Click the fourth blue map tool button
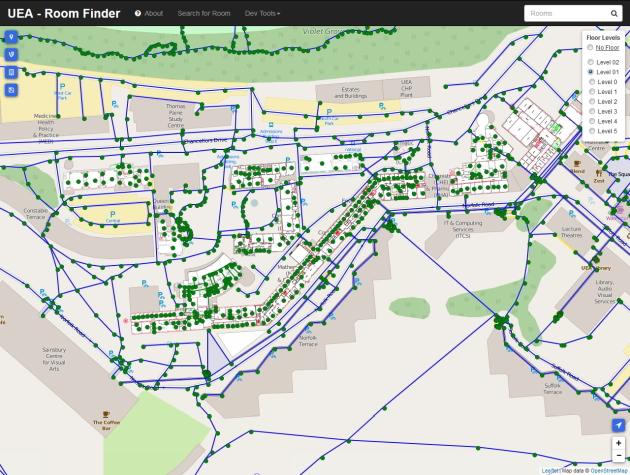Viewport: 630px width, 475px height. coord(11,90)
